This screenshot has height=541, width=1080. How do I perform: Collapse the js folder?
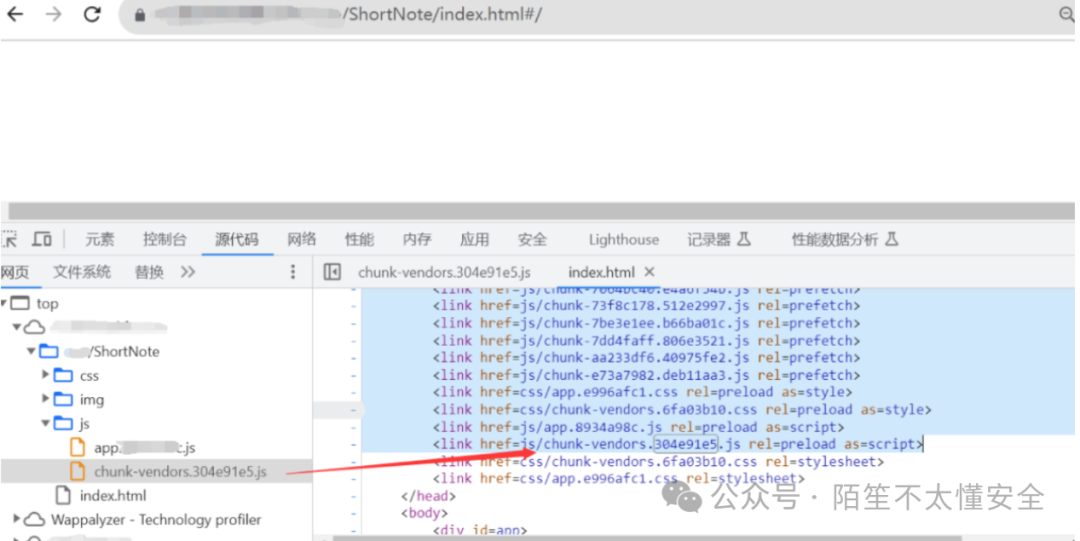tap(45, 423)
